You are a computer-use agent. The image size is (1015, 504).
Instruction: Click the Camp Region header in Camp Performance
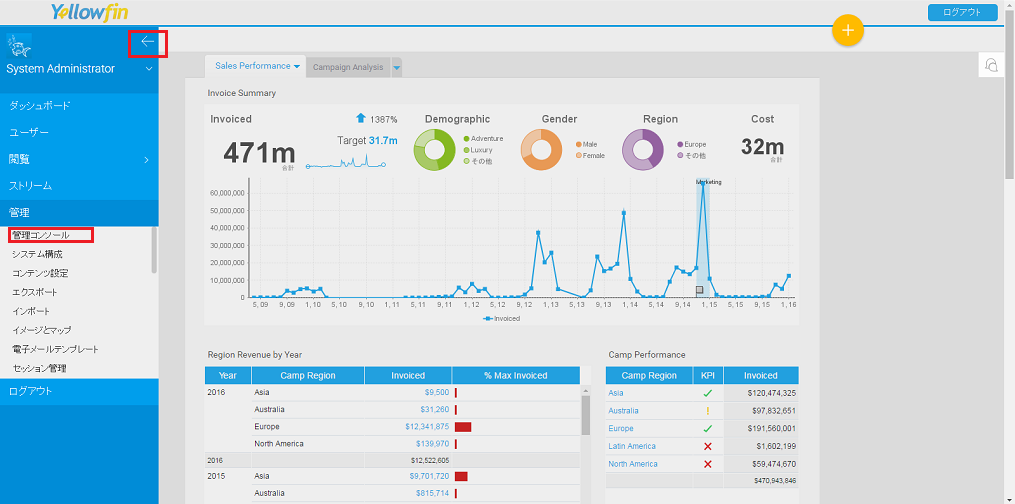pyautogui.click(x=649, y=375)
